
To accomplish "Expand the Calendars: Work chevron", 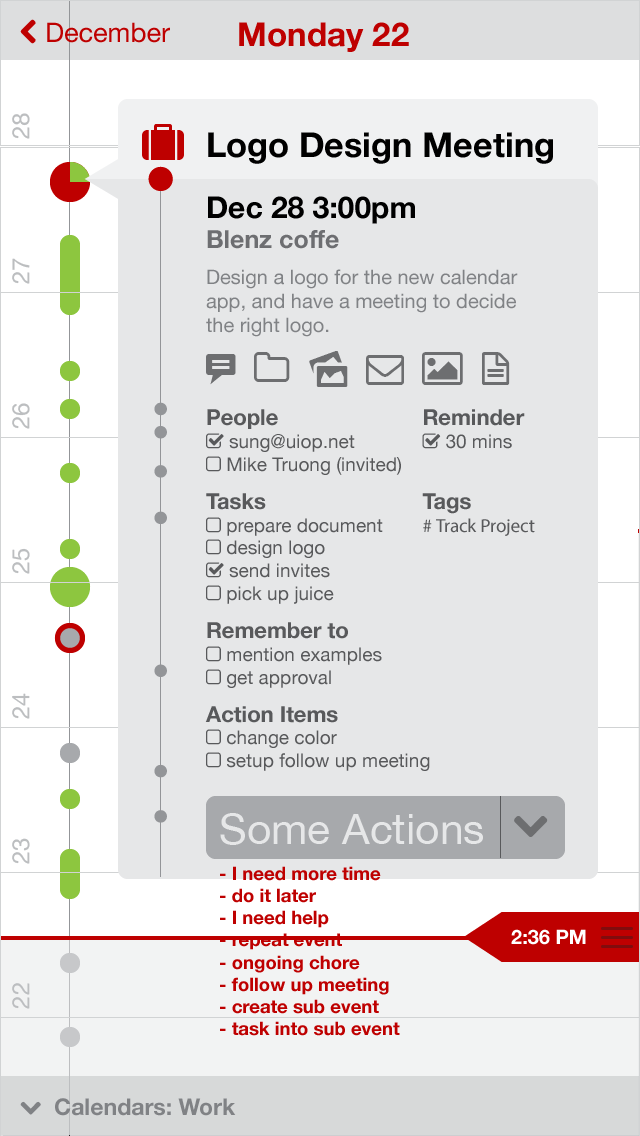I will pyautogui.click(x=31, y=1107).
